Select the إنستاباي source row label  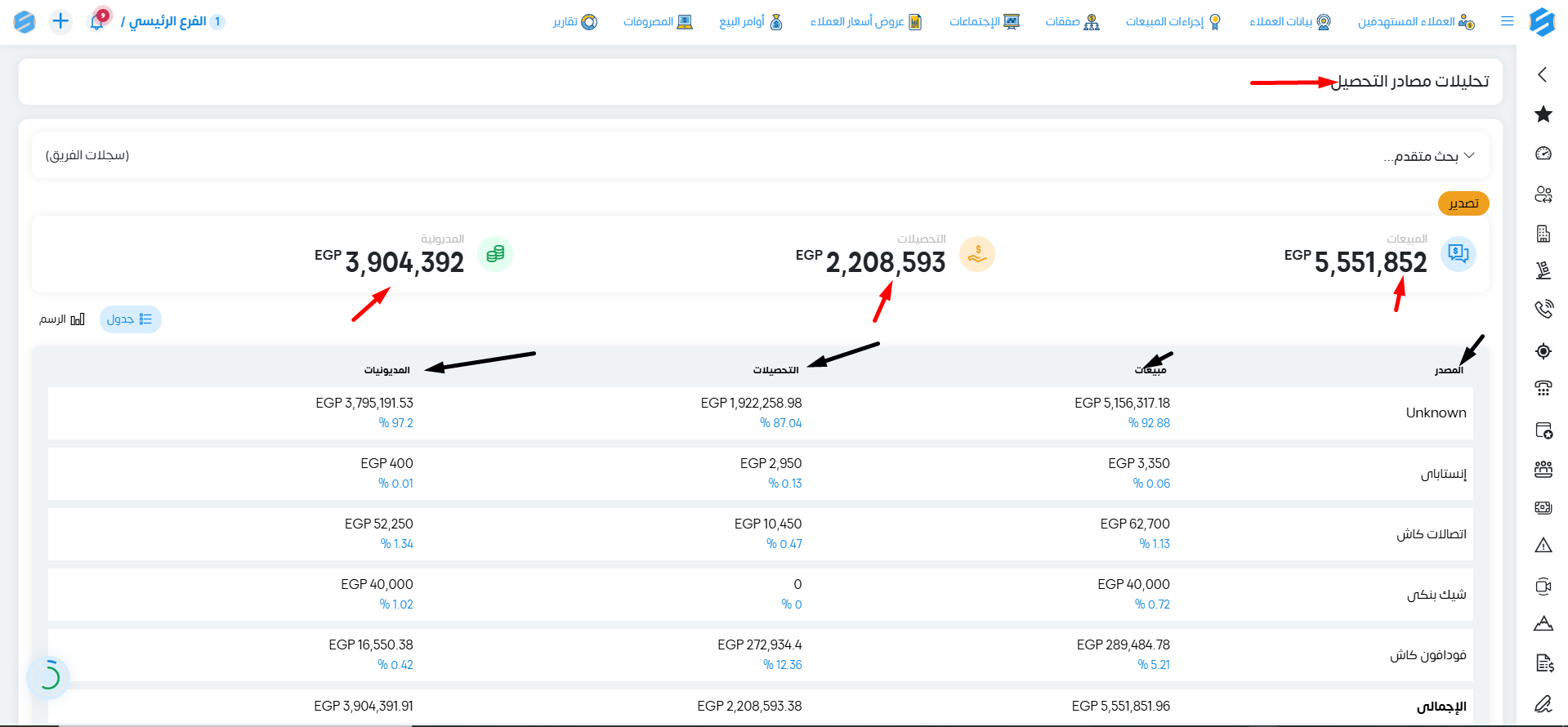(x=1443, y=474)
